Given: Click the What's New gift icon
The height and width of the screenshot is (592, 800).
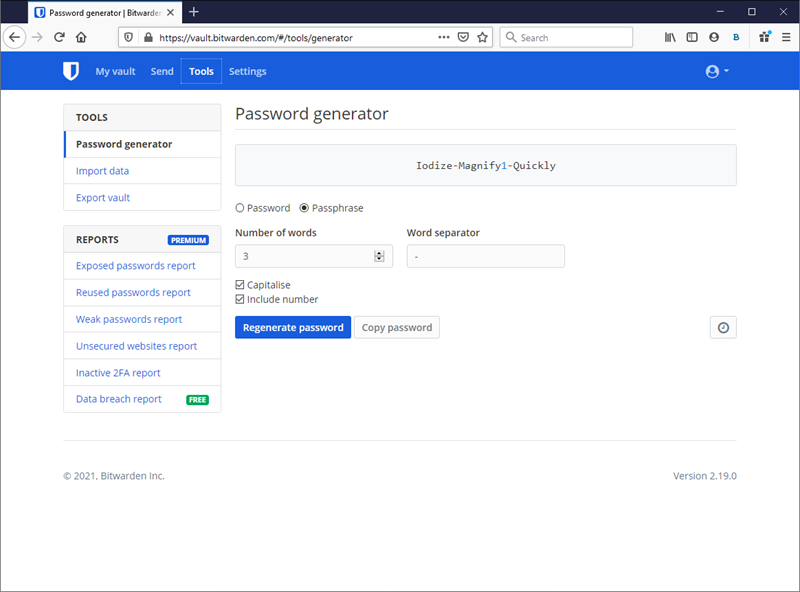Looking at the screenshot, I should [x=764, y=37].
